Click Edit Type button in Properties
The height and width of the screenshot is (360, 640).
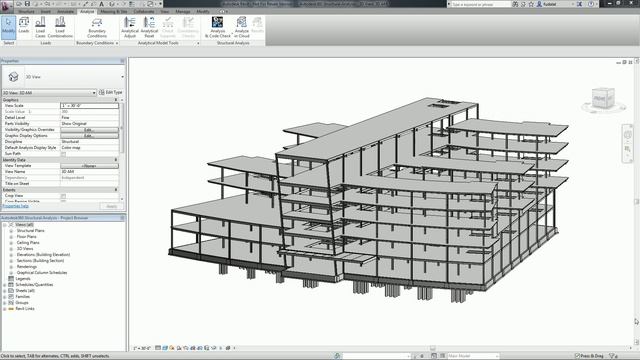tap(111, 93)
